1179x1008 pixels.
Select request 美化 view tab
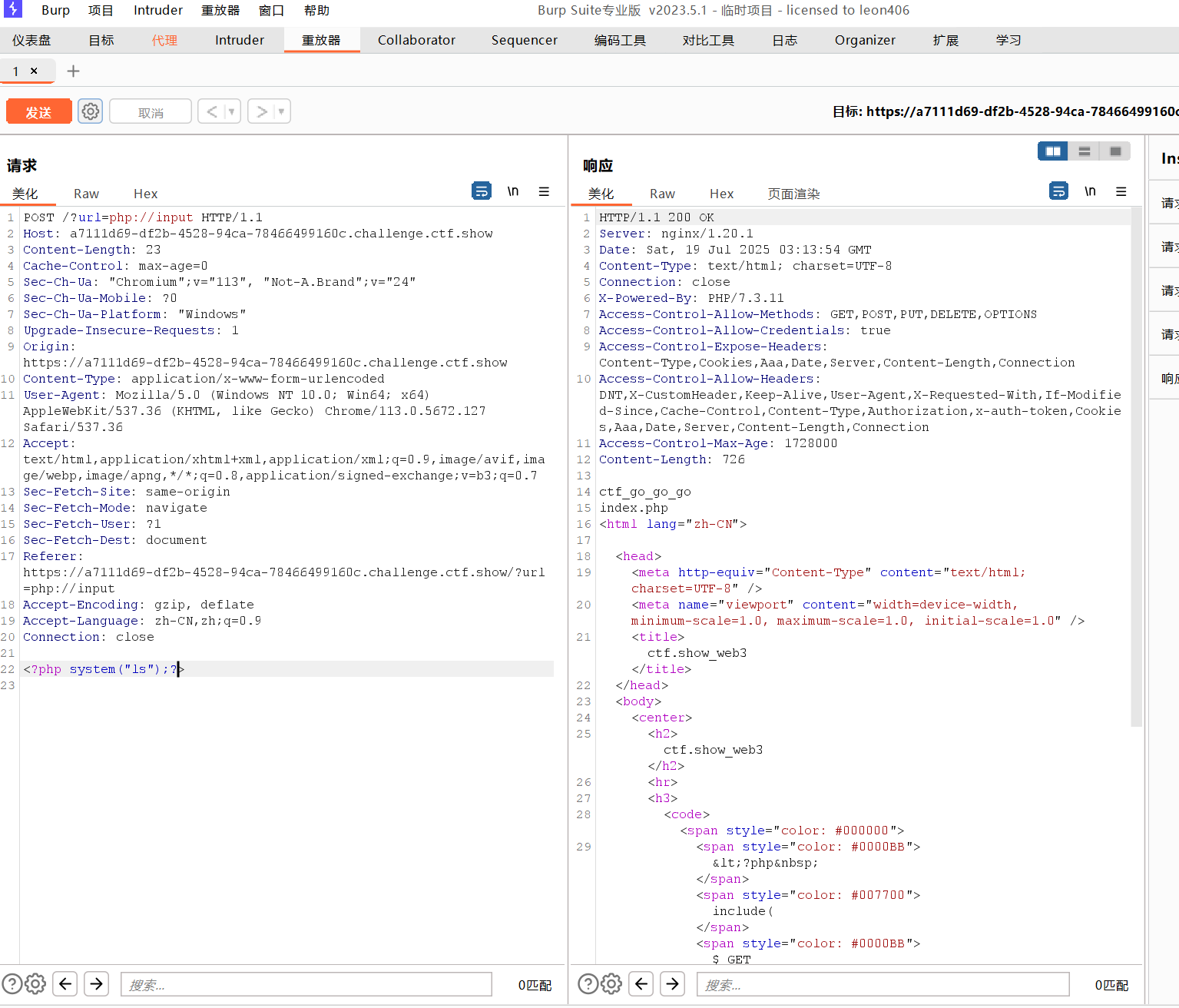pyautogui.click(x=25, y=194)
